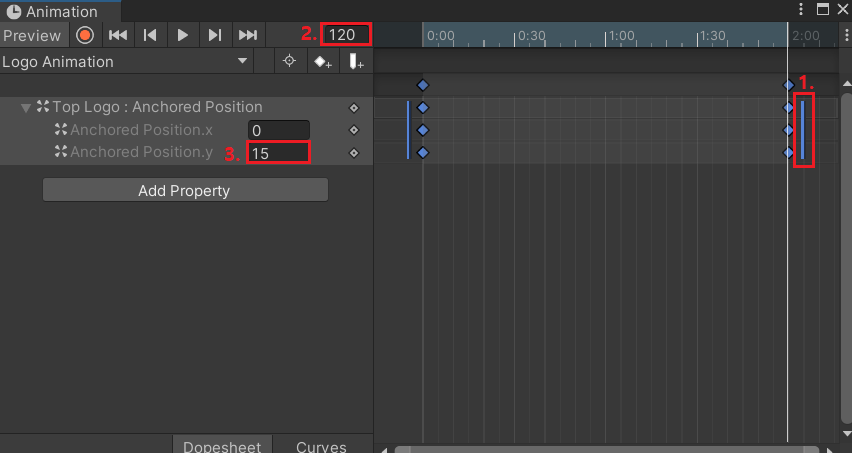Click the horizontal timeline scrollbar
The width and height of the screenshot is (852, 453).
point(606,449)
